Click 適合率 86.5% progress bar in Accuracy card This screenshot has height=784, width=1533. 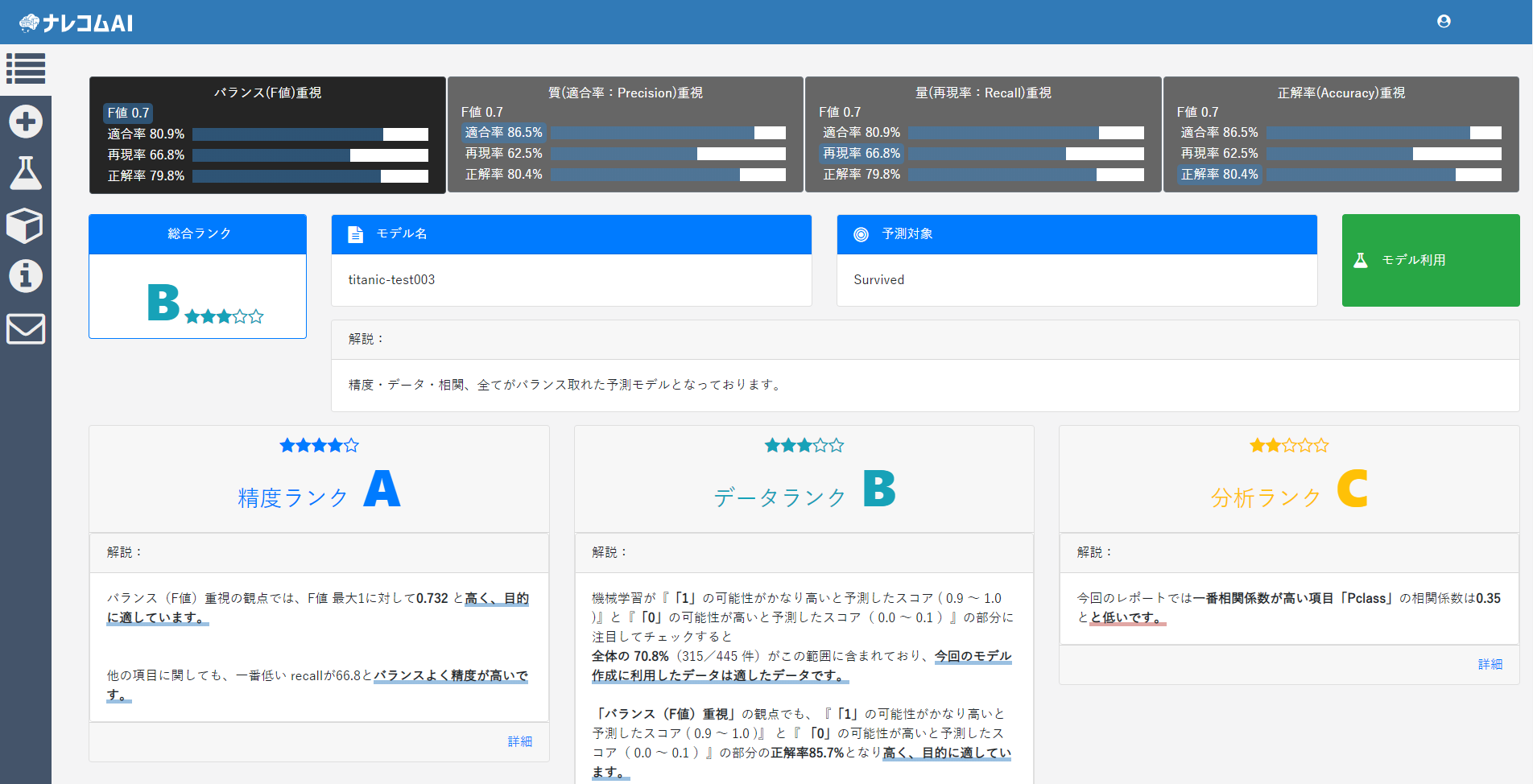pos(1384,133)
